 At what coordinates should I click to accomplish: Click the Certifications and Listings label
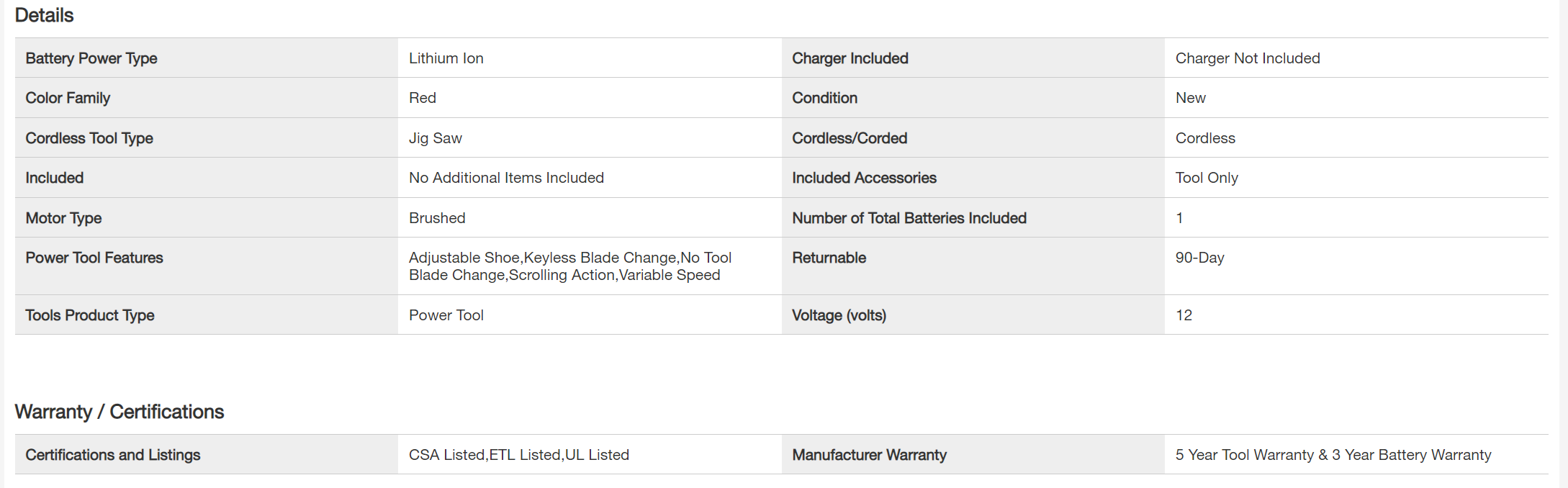pos(113,455)
